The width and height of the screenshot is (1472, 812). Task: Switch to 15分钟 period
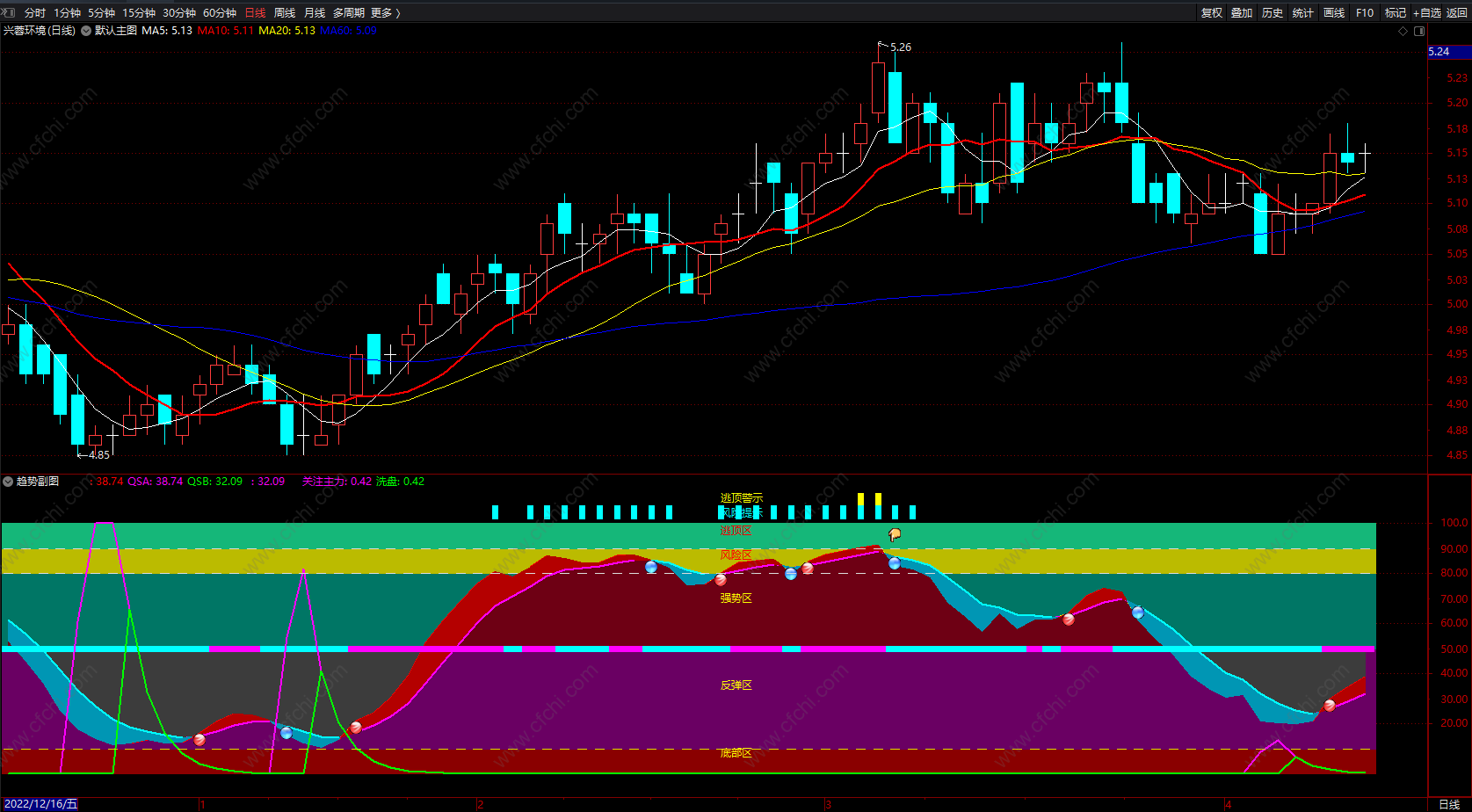coord(139,13)
